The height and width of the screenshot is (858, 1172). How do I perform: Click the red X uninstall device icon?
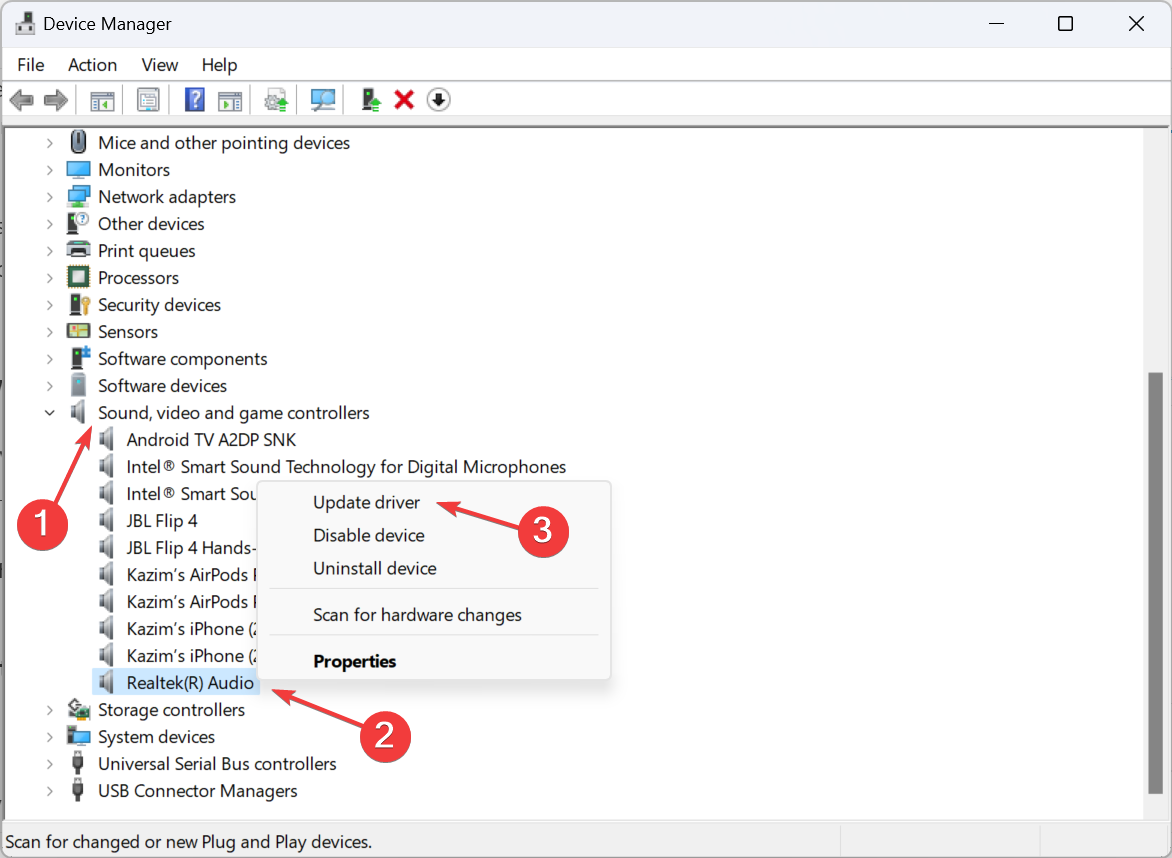point(404,99)
